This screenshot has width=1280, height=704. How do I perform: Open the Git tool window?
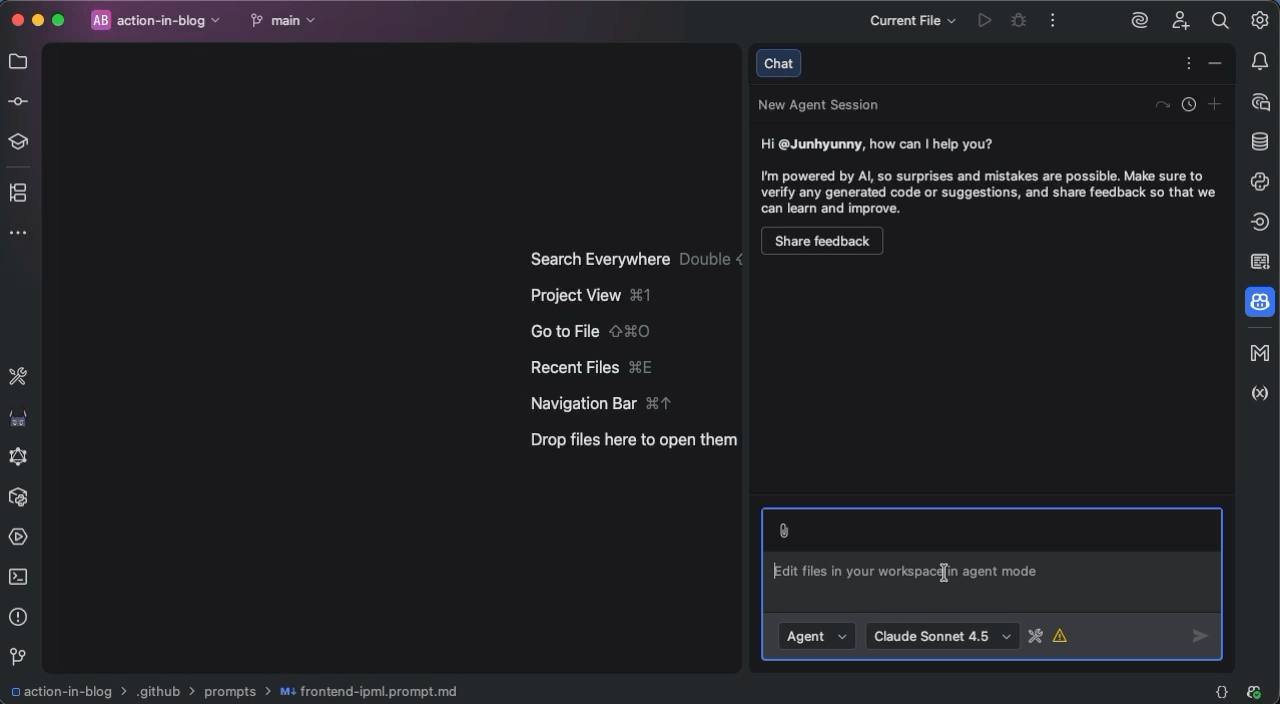[18, 657]
